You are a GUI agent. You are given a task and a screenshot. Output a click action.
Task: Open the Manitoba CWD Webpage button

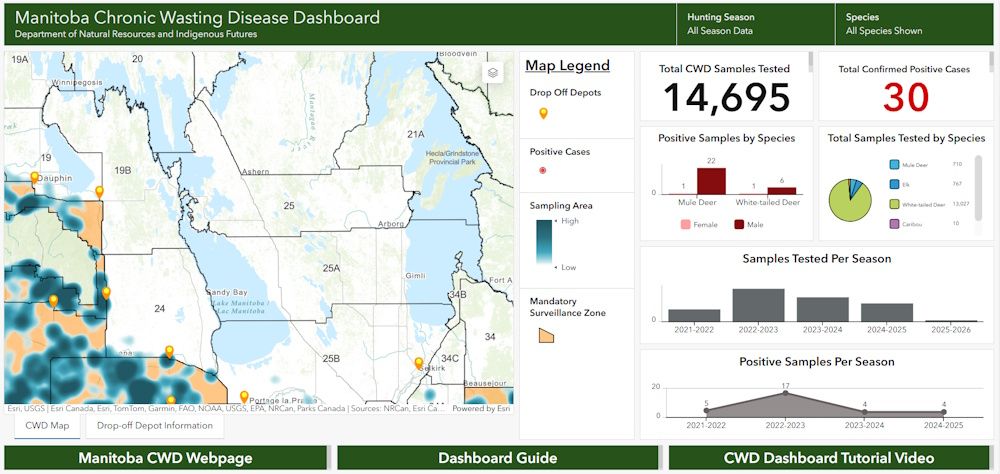165,458
